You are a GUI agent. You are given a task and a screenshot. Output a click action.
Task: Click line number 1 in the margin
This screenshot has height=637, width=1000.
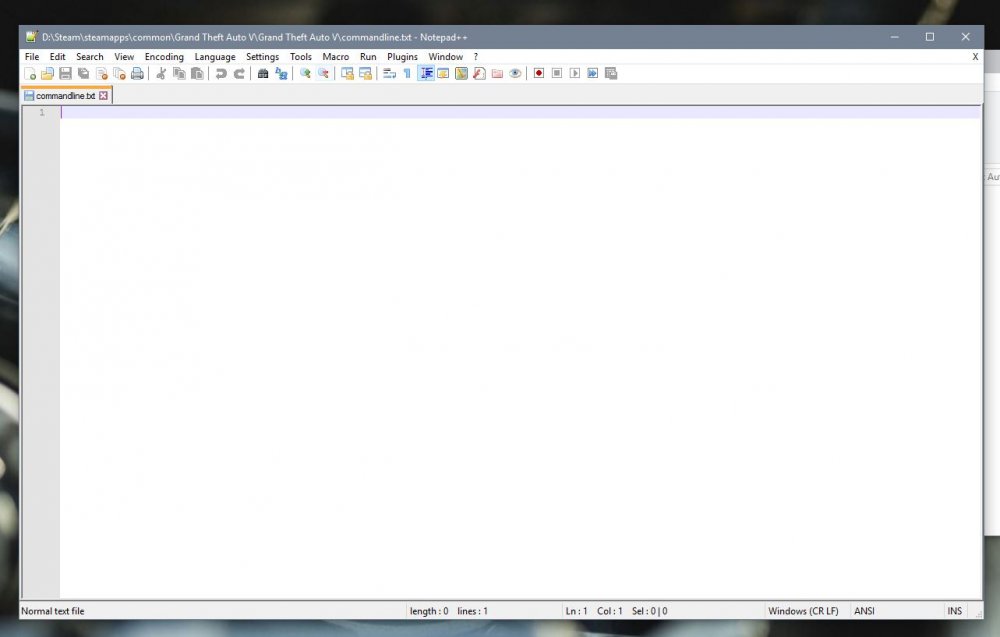point(42,112)
